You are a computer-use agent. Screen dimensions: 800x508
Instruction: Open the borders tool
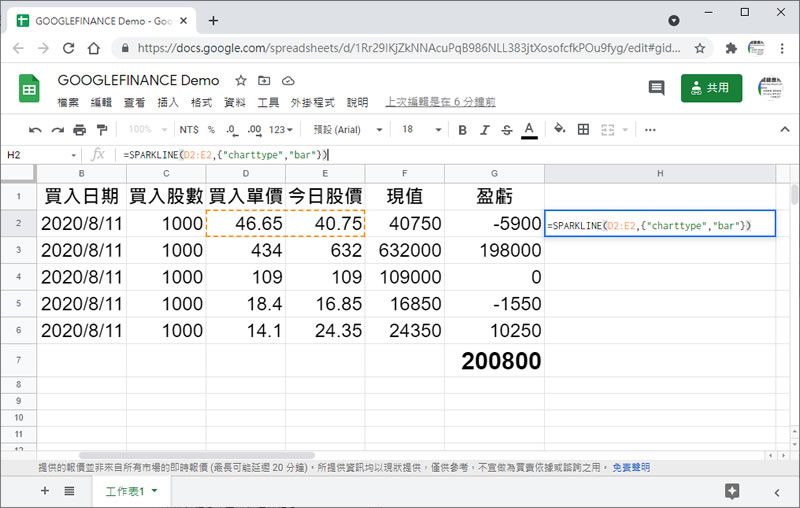coord(583,130)
